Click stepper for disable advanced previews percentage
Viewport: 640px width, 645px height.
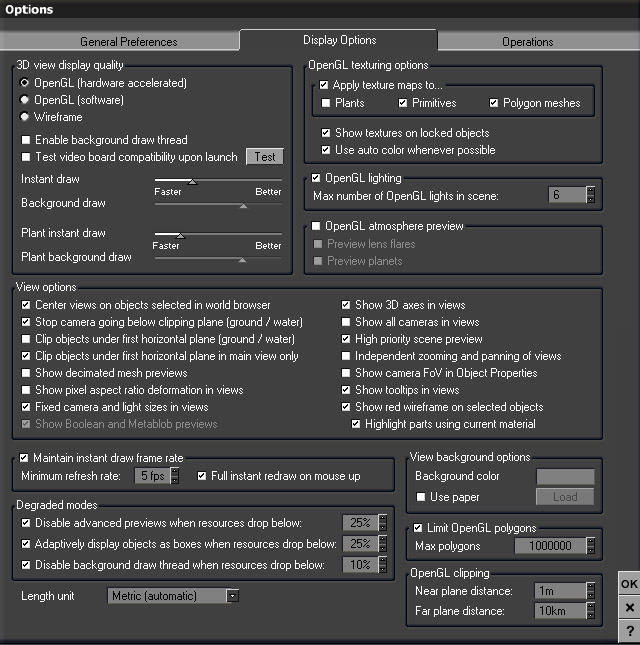381,523
